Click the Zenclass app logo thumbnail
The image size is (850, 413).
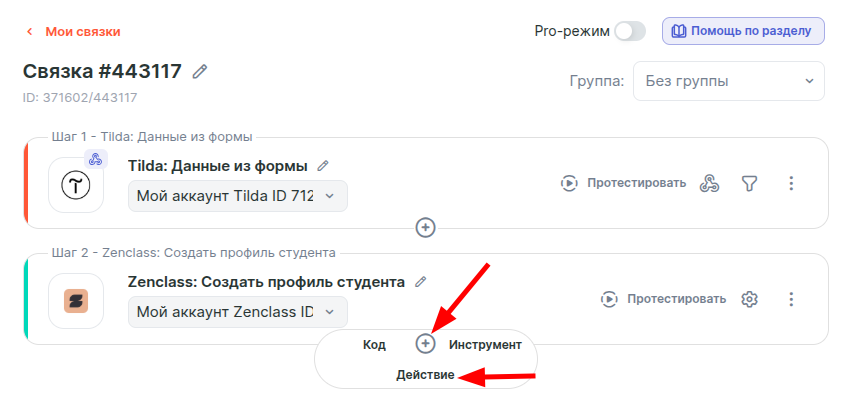coord(76,300)
